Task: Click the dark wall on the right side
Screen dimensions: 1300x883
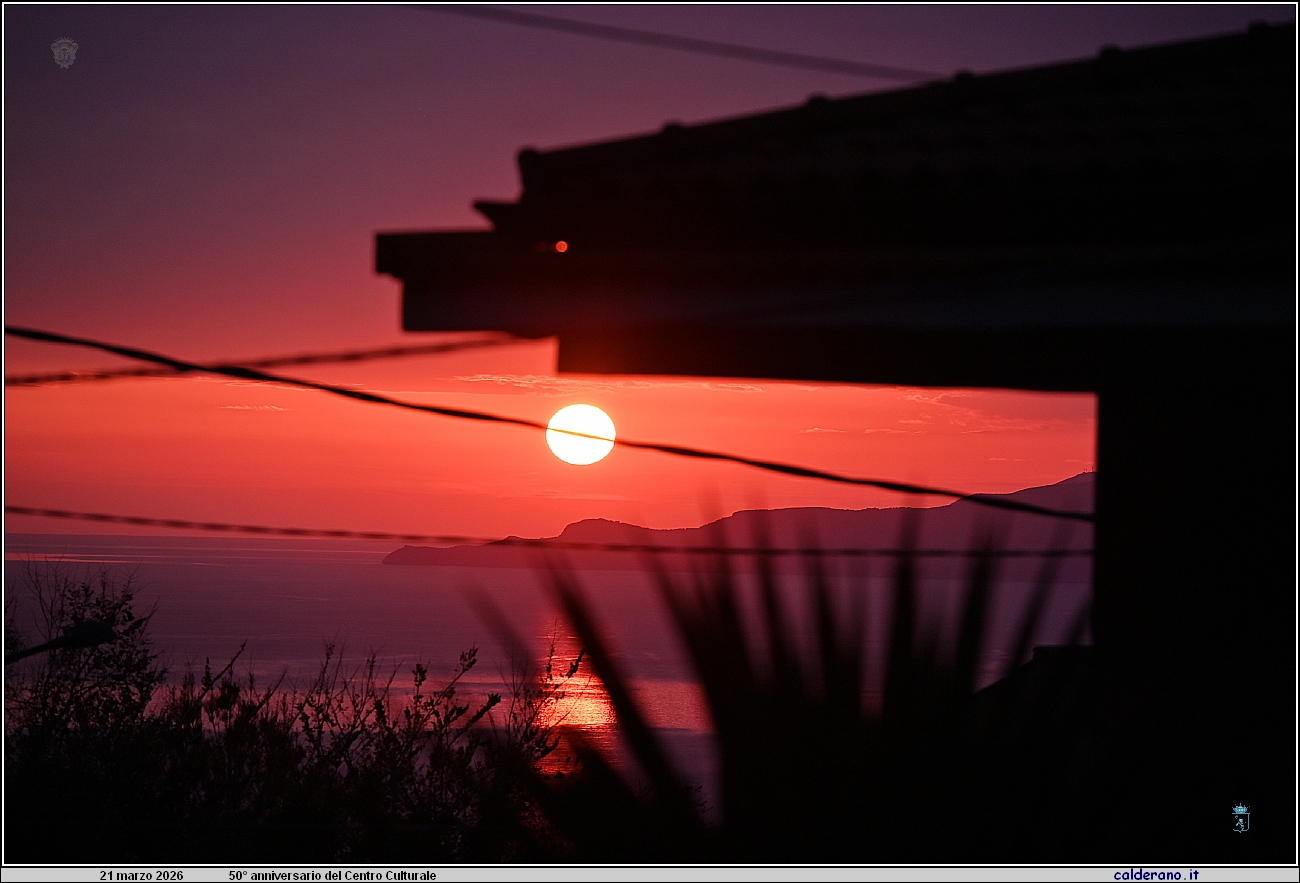Action: click(x=1195, y=600)
